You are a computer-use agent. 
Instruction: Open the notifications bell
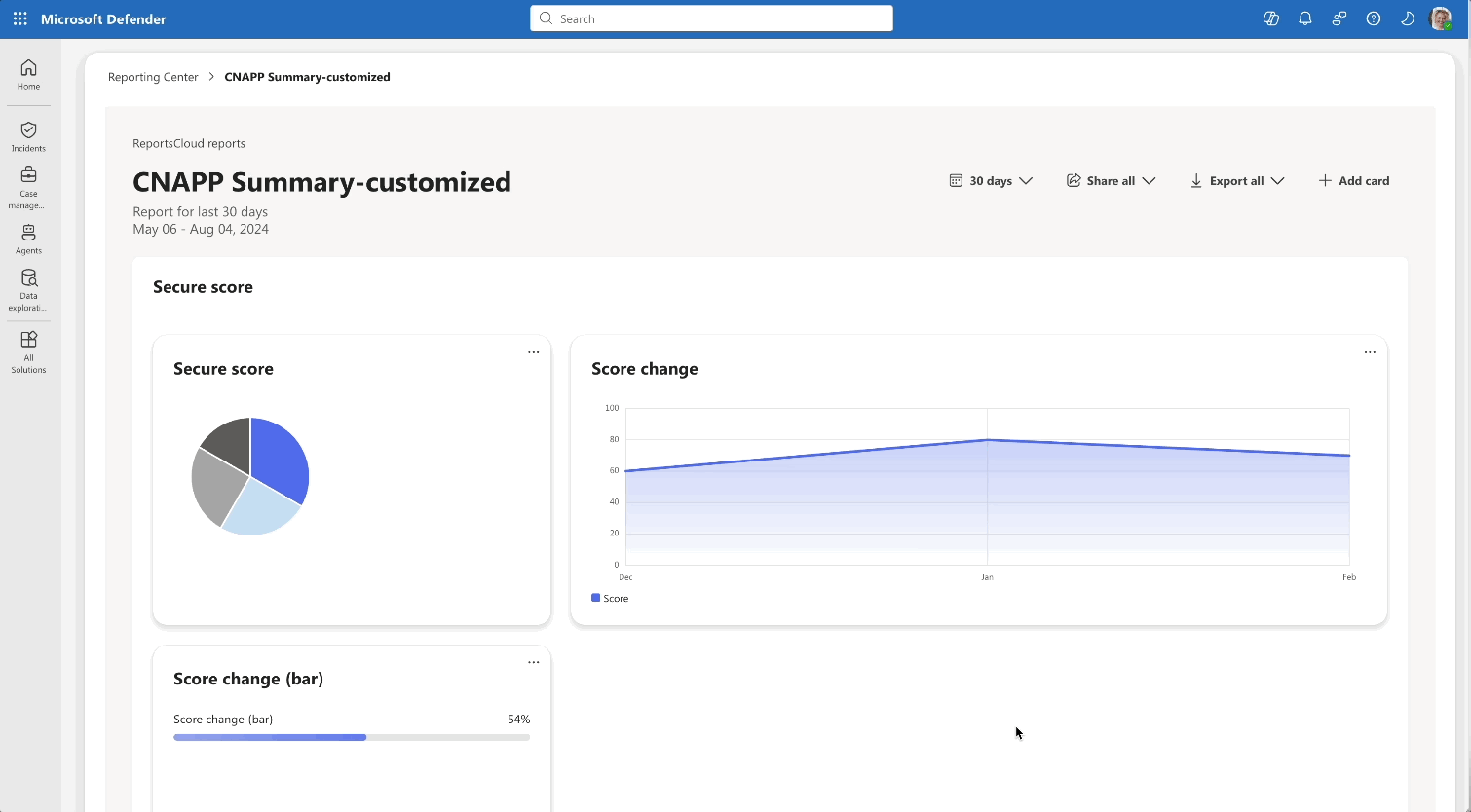click(1304, 18)
